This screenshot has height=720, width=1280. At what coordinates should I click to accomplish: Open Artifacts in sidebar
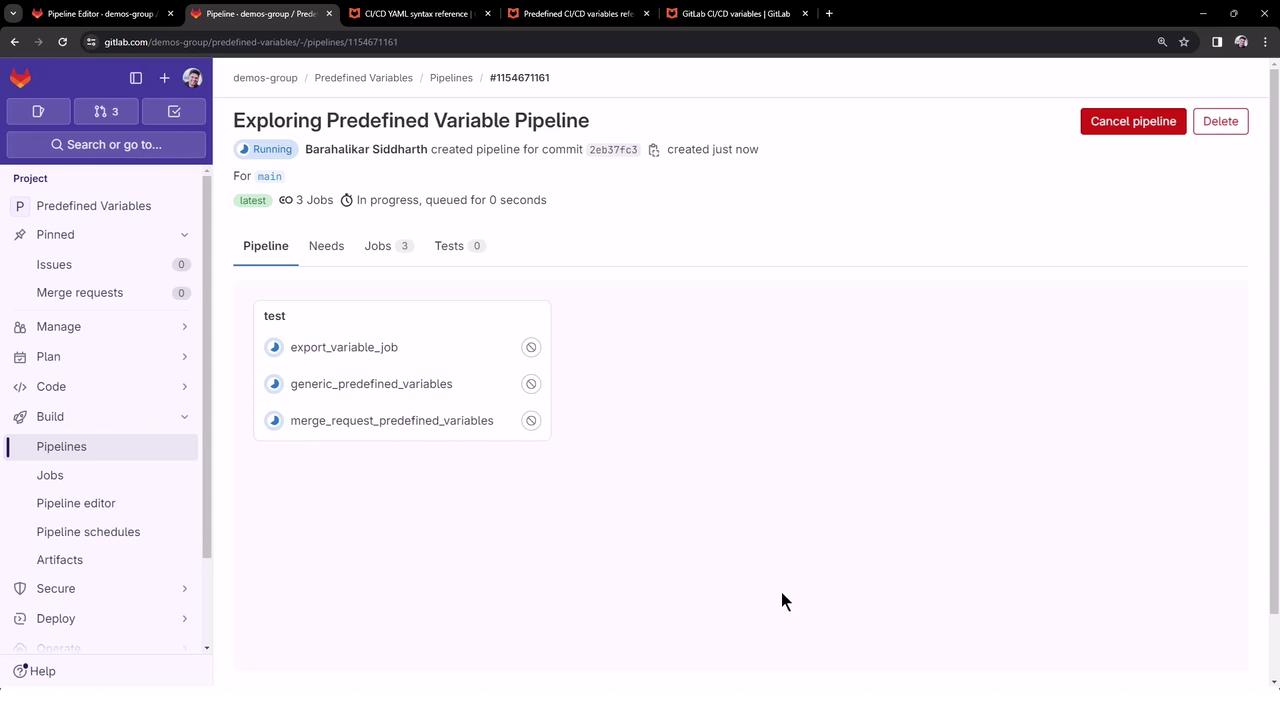coord(60,560)
